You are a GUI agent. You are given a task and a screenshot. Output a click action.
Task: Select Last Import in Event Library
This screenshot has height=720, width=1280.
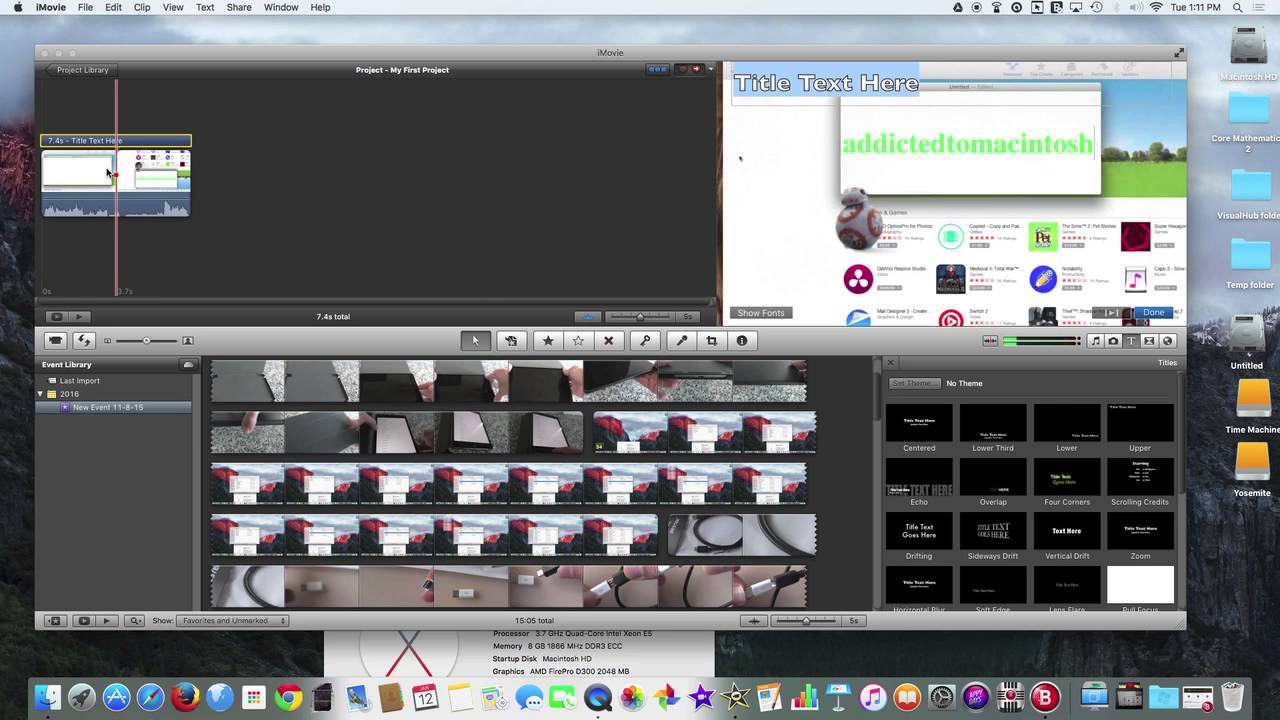point(79,381)
